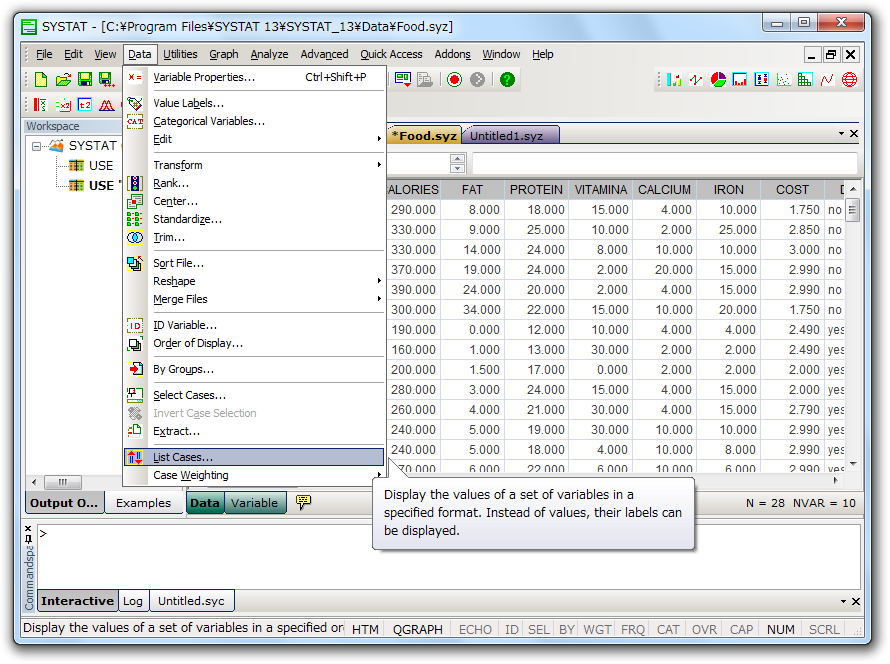Click the green help question mark icon

coord(507,79)
